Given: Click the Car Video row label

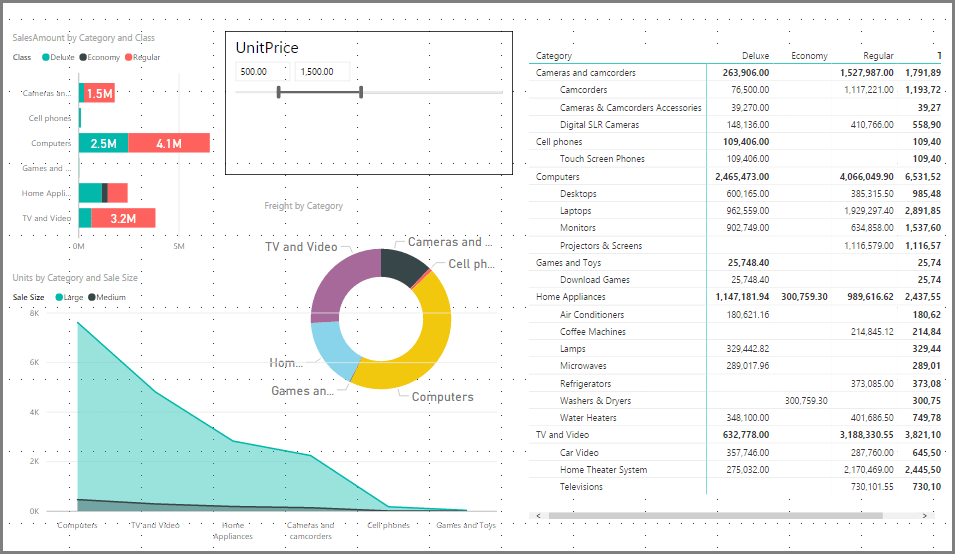Looking at the screenshot, I should (x=579, y=452).
